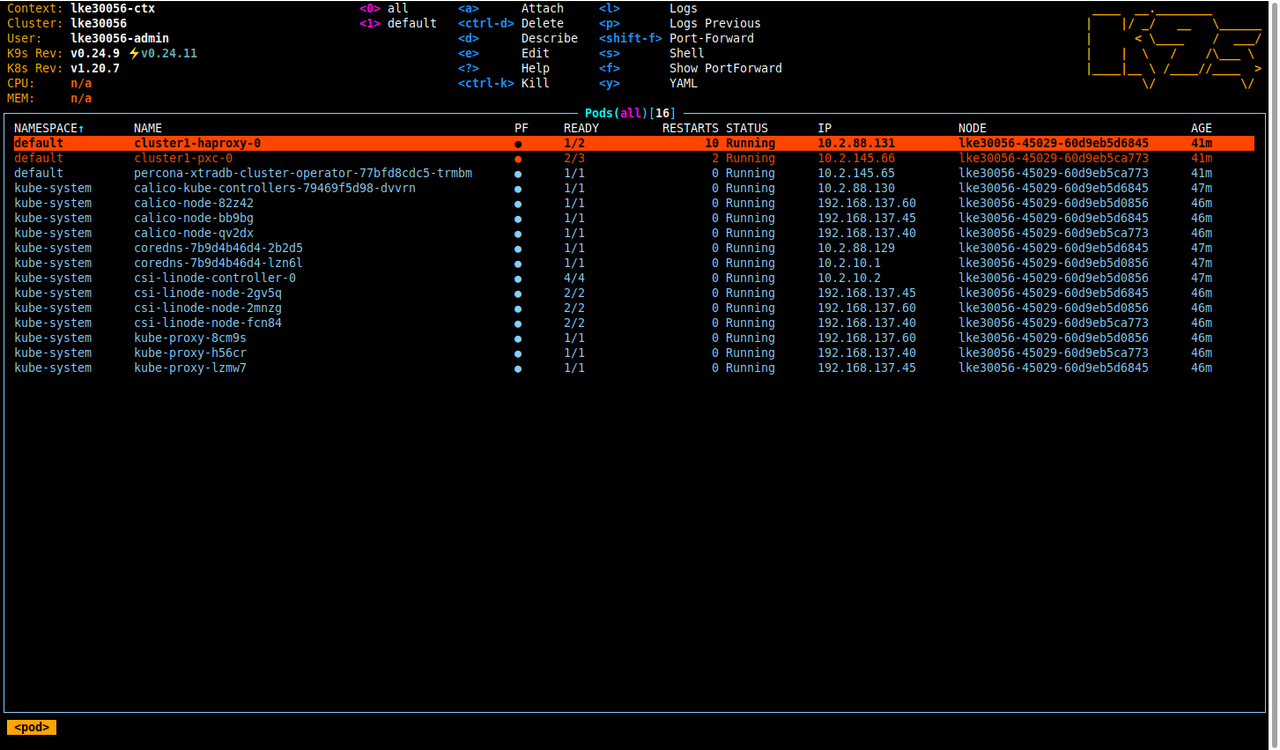The image size is (1280, 750).
Task: Click the Shell shortcut entry
Action: point(652,53)
